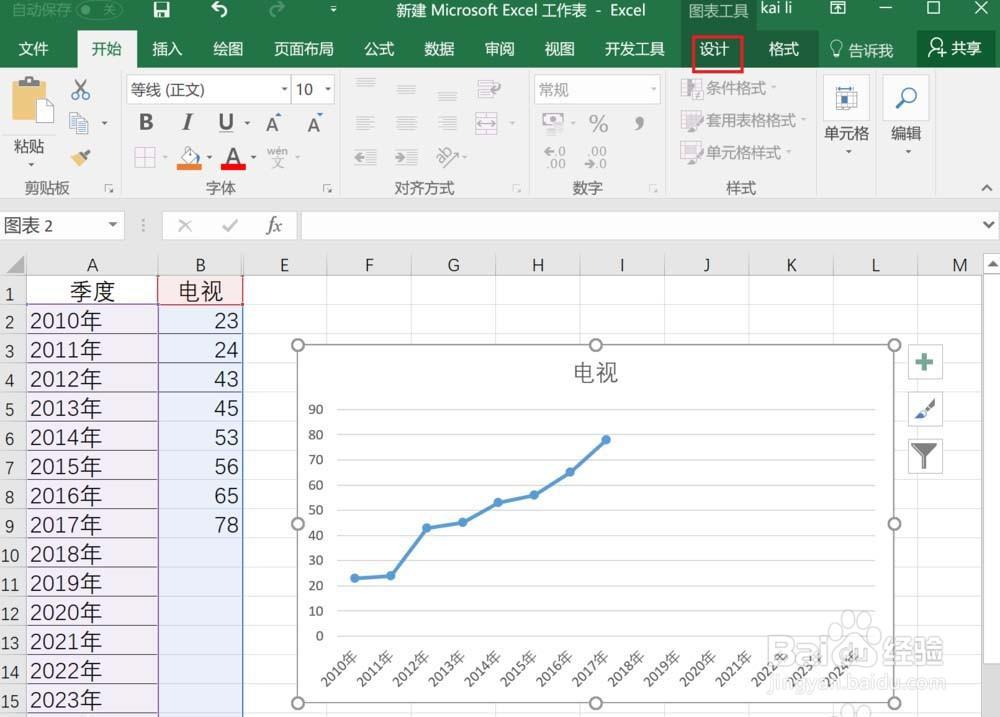Screen dimensions: 1000x717
Task: Click the Format Painter brush icon
Action: pos(80,157)
